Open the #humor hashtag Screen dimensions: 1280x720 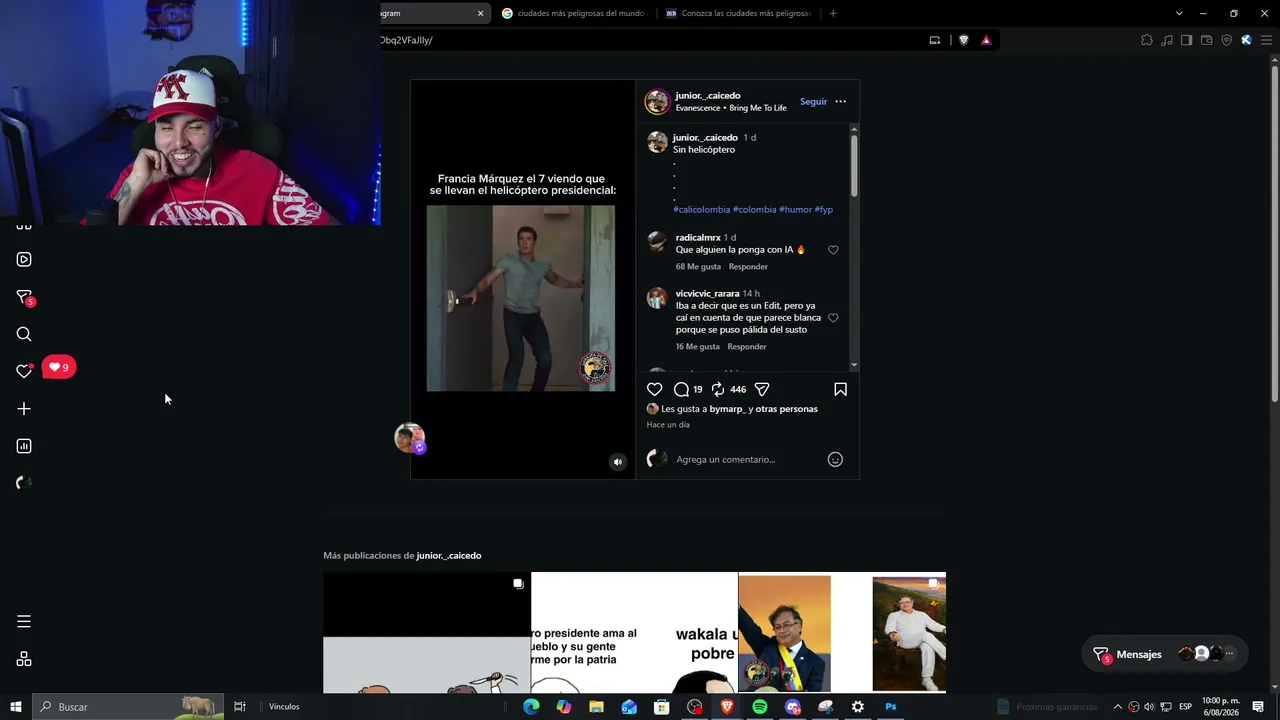point(795,210)
